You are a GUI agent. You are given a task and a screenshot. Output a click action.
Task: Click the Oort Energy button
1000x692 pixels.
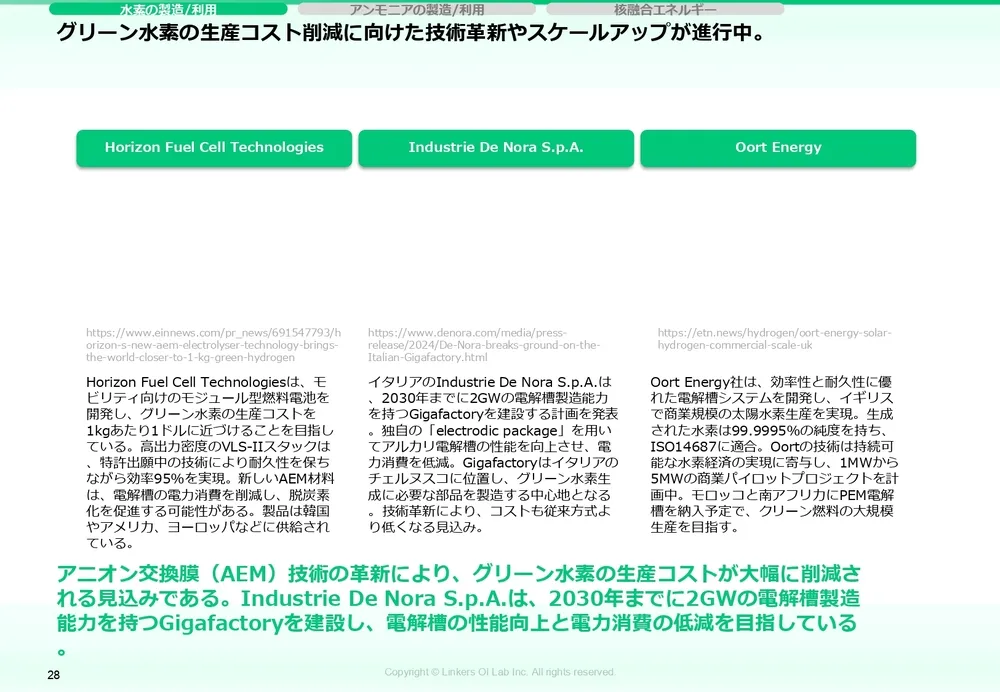coord(780,147)
